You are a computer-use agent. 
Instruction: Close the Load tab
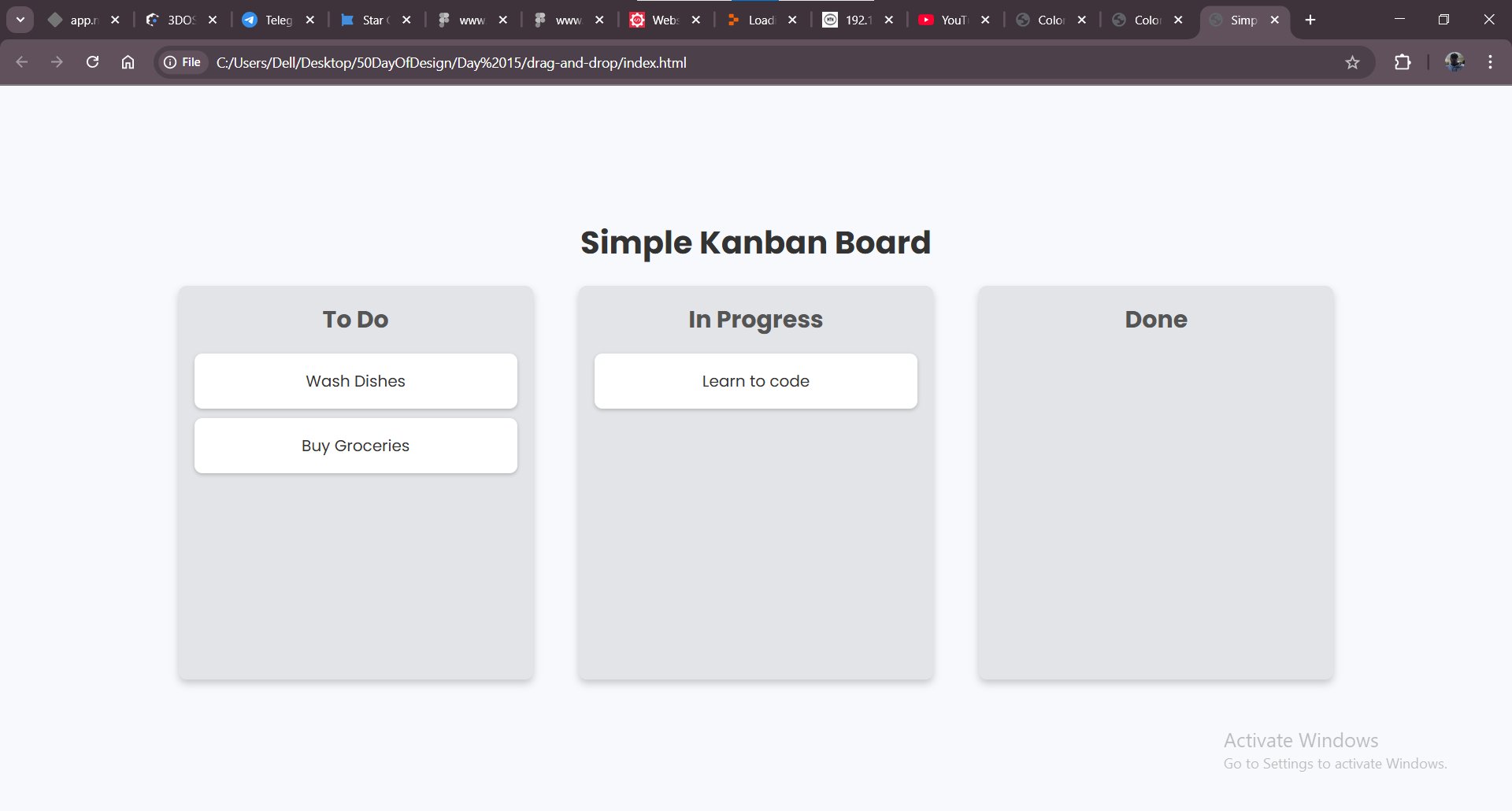pos(792,20)
